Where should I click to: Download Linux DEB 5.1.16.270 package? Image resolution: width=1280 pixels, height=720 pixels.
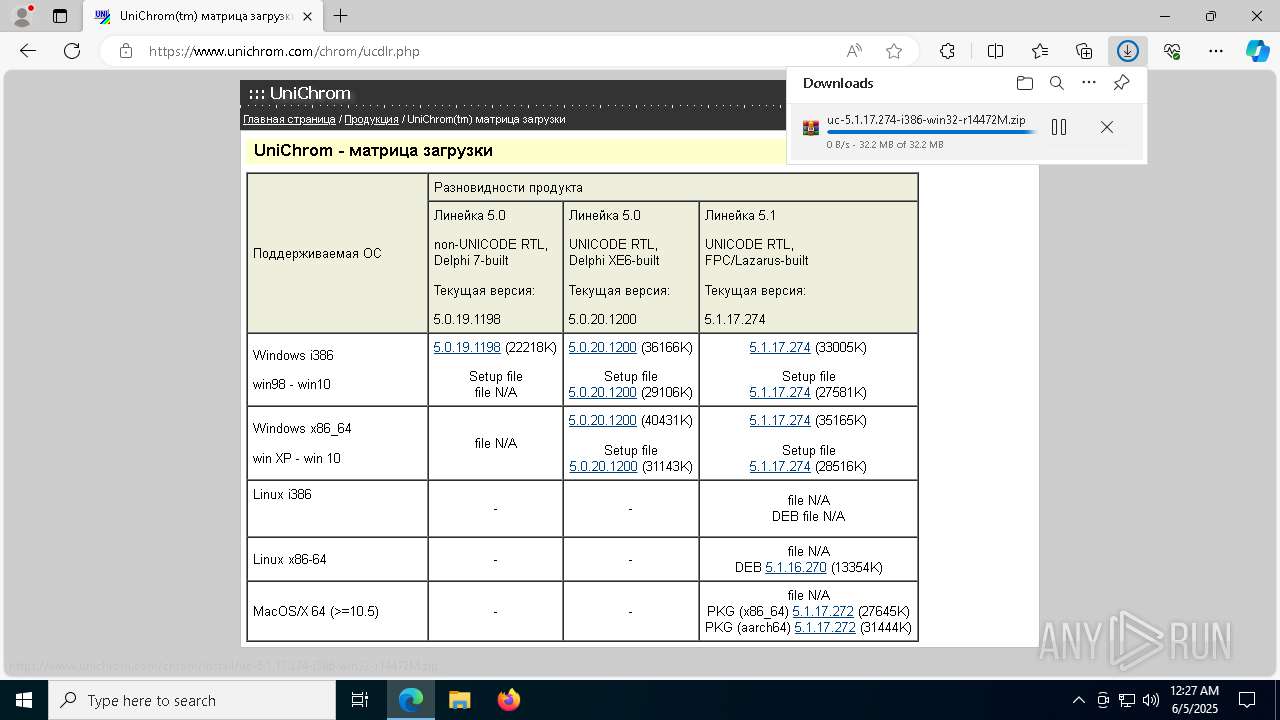click(796, 568)
